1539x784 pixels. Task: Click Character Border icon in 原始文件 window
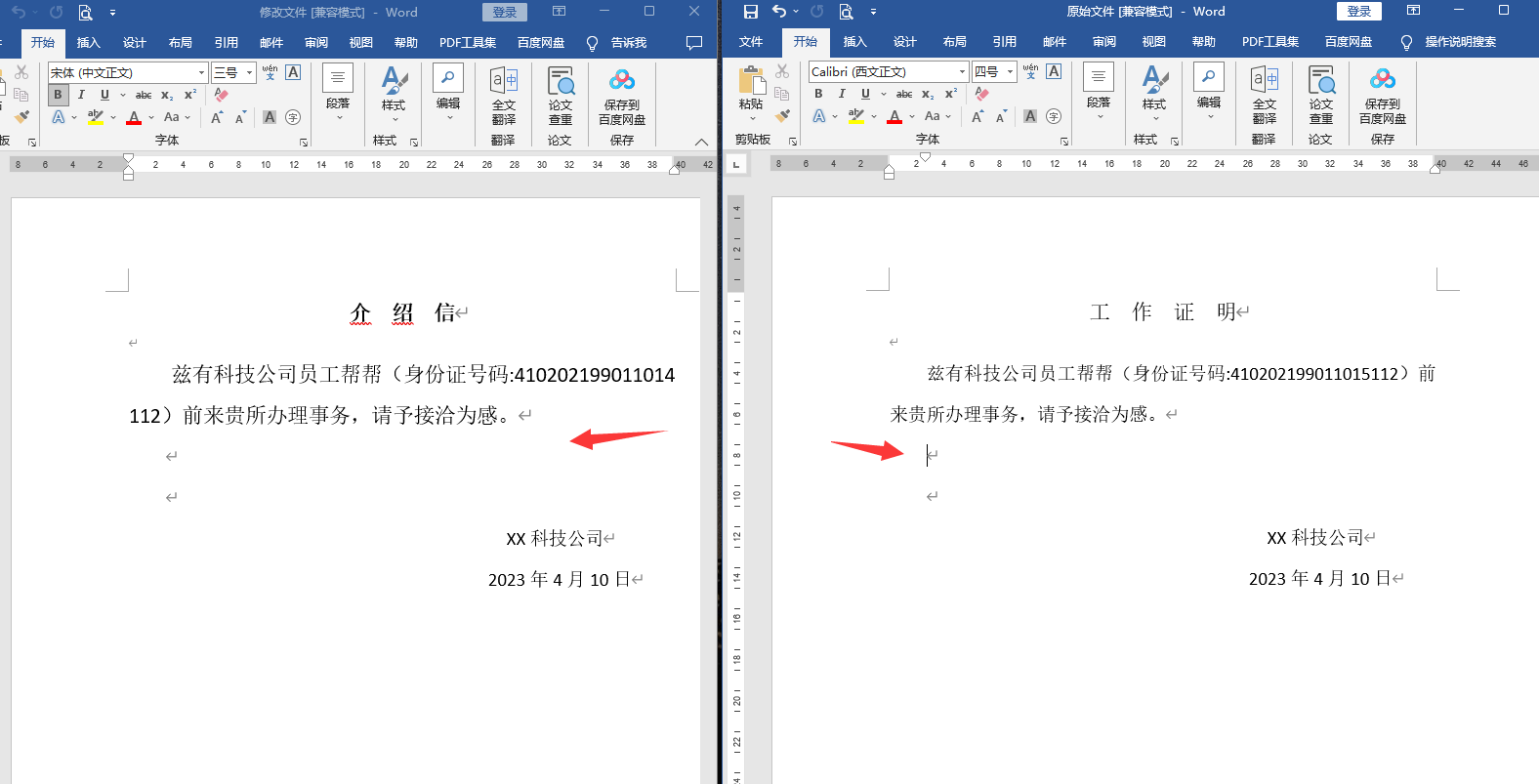(1054, 71)
